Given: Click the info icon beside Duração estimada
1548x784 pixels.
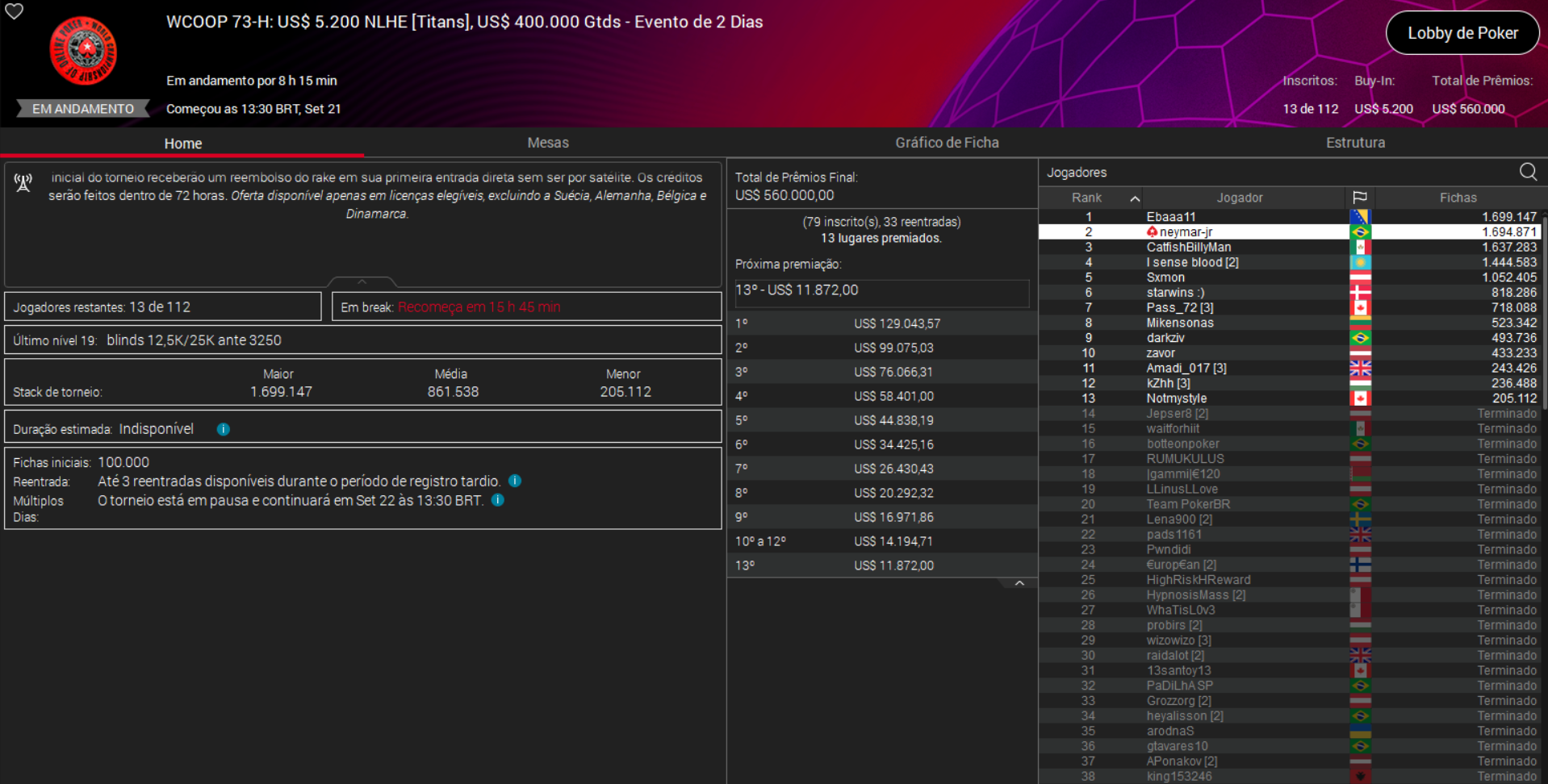Looking at the screenshot, I should coord(224,429).
